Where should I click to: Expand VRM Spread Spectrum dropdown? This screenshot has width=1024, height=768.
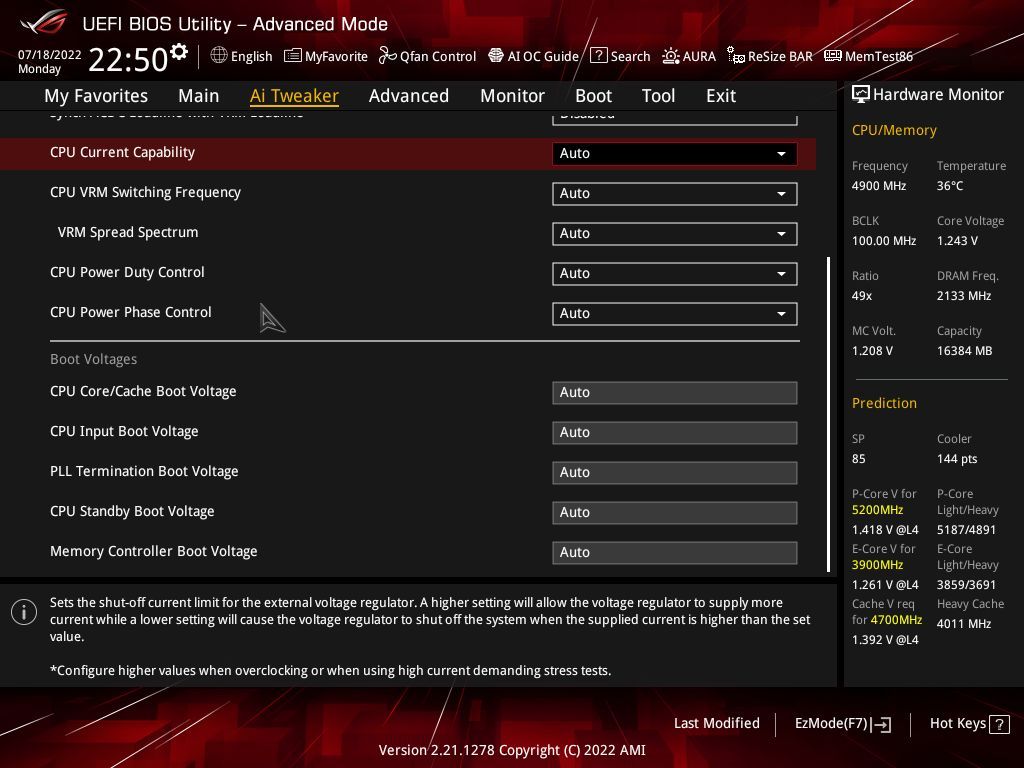(x=675, y=233)
